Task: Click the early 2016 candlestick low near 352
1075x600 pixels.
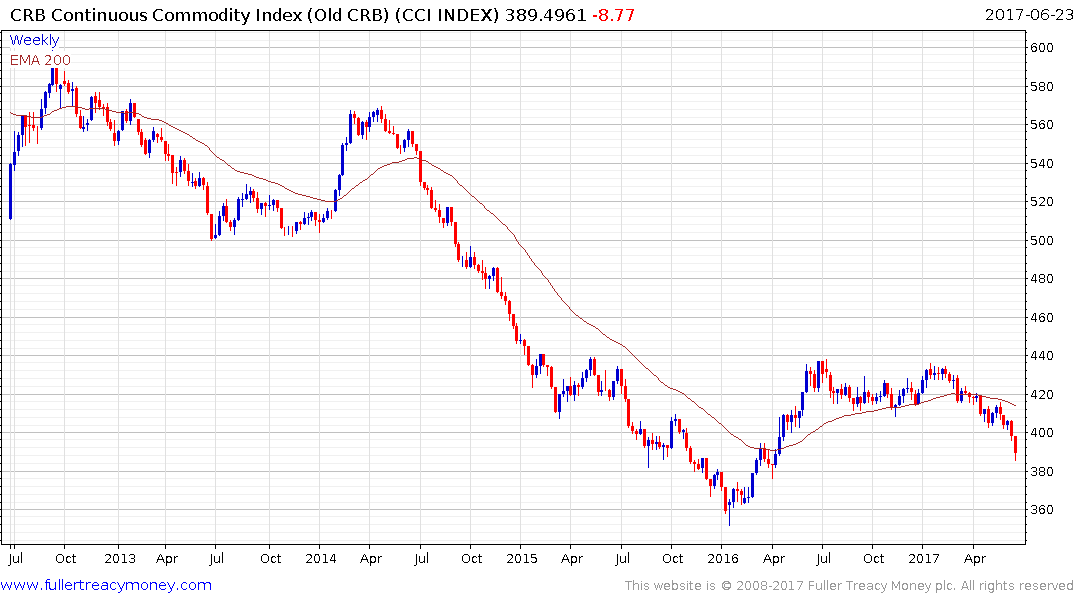Action: coord(729,513)
